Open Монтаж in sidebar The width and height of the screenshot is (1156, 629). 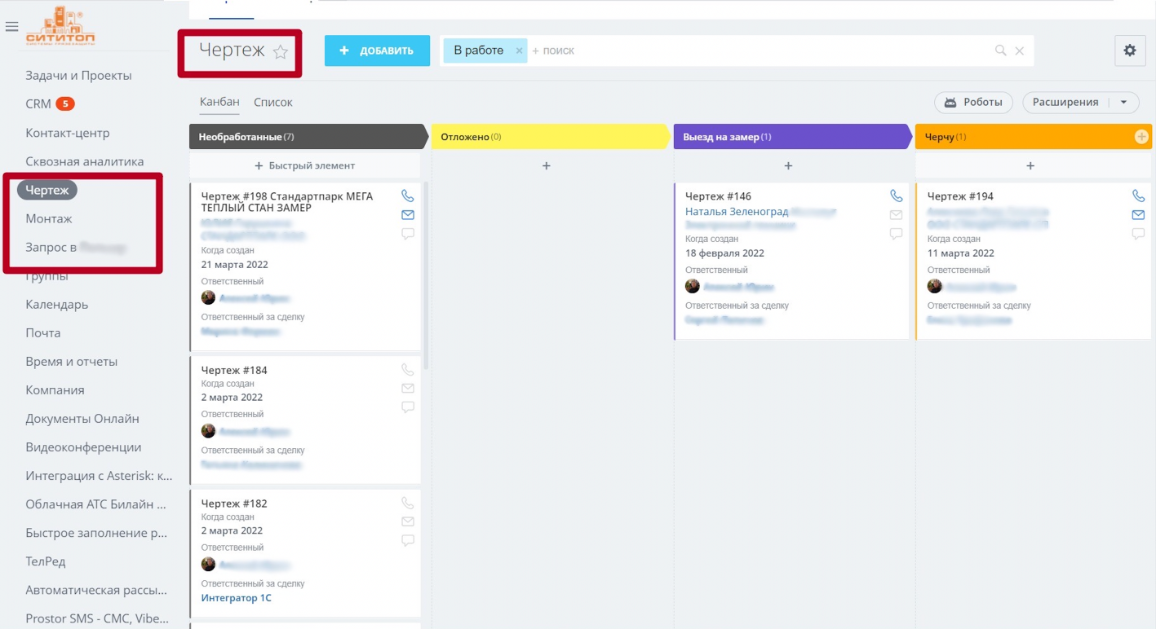tap(49, 218)
